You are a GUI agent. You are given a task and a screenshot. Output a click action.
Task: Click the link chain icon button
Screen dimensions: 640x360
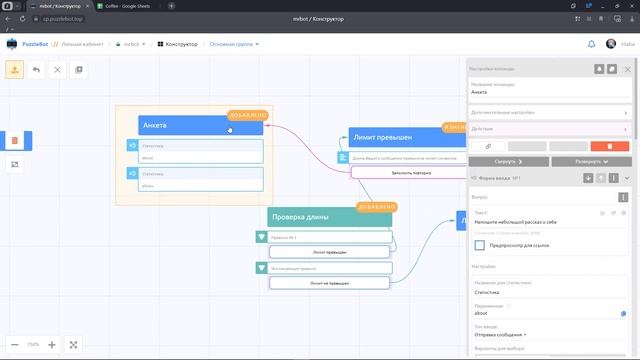[488, 146]
